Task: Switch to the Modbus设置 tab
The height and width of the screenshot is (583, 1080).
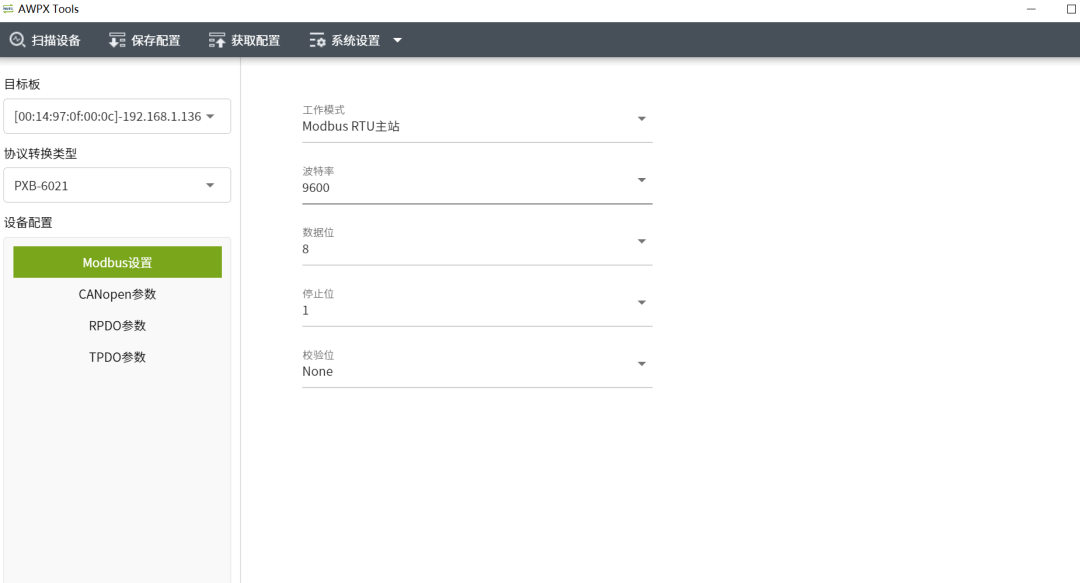Action: 117,262
